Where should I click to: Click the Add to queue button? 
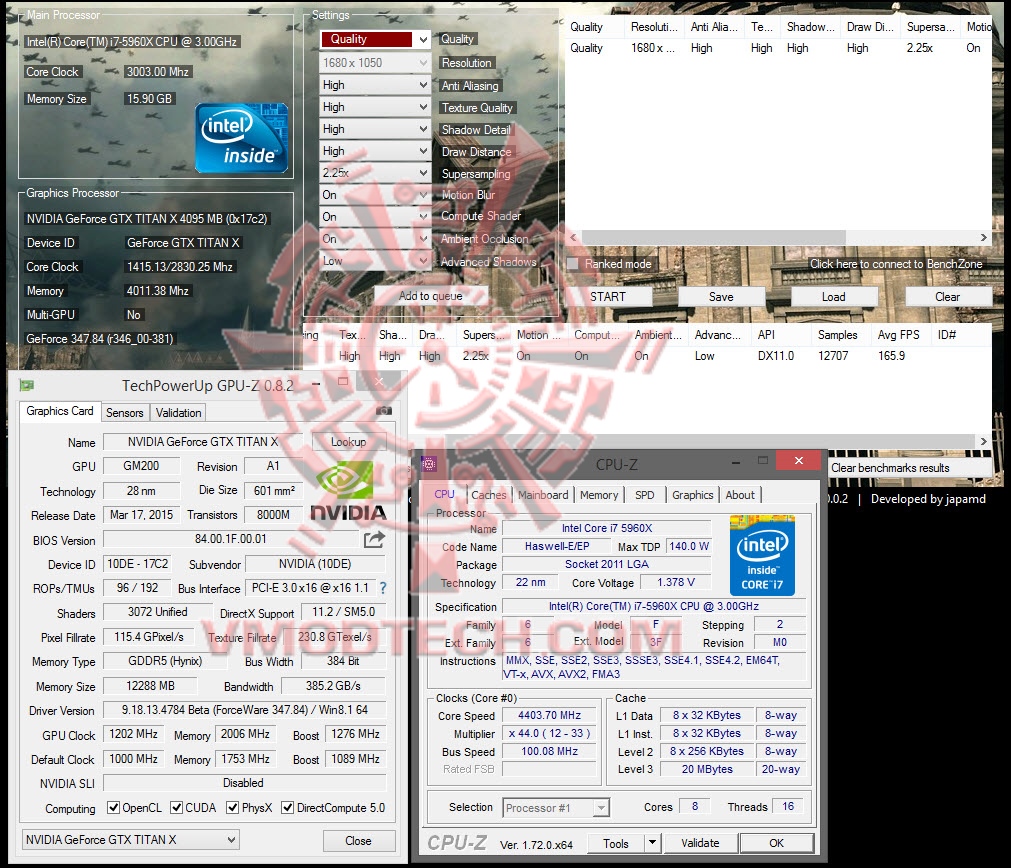[x=431, y=296]
